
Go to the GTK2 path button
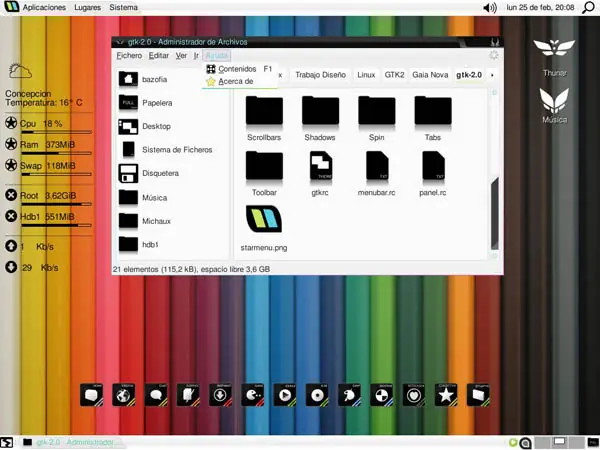coord(394,75)
